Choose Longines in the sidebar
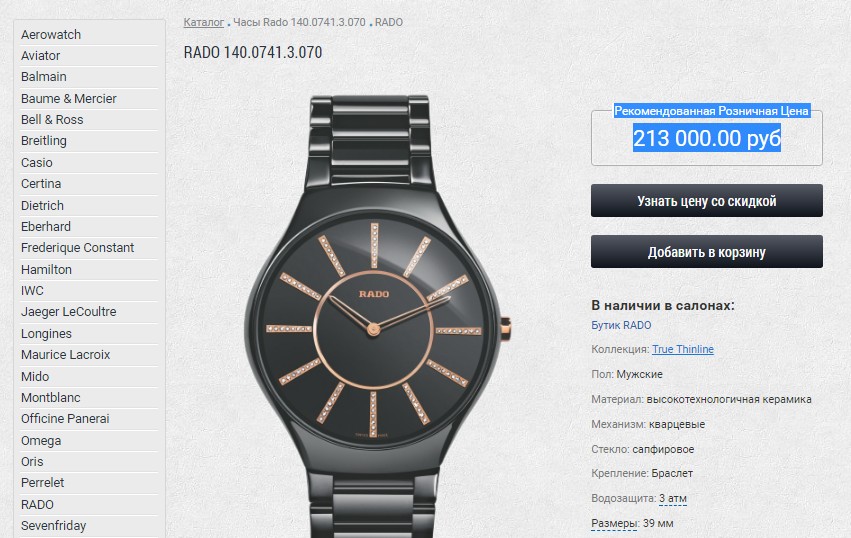The height and width of the screenshot is (538, 851). tap(47, 333)
